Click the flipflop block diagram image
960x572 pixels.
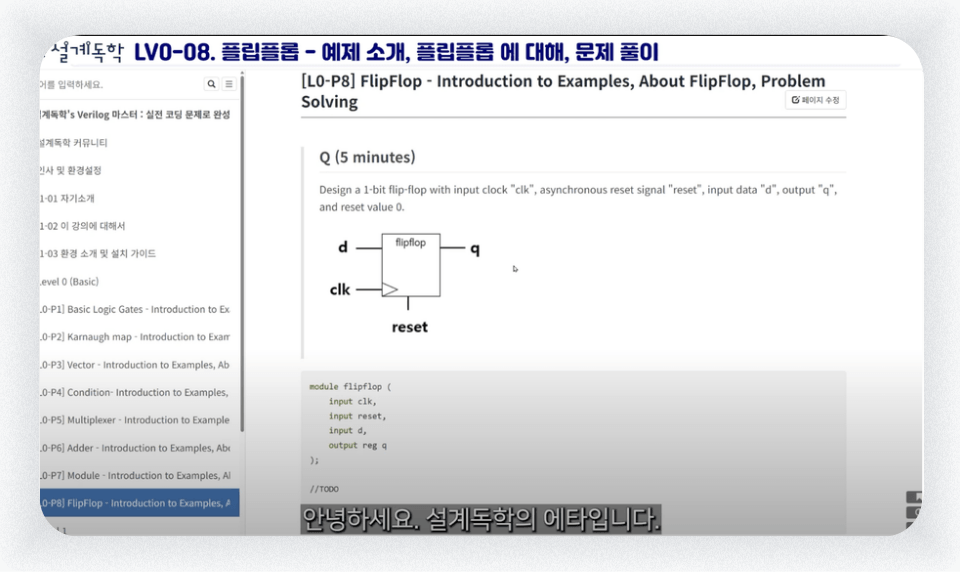point(405,284)
